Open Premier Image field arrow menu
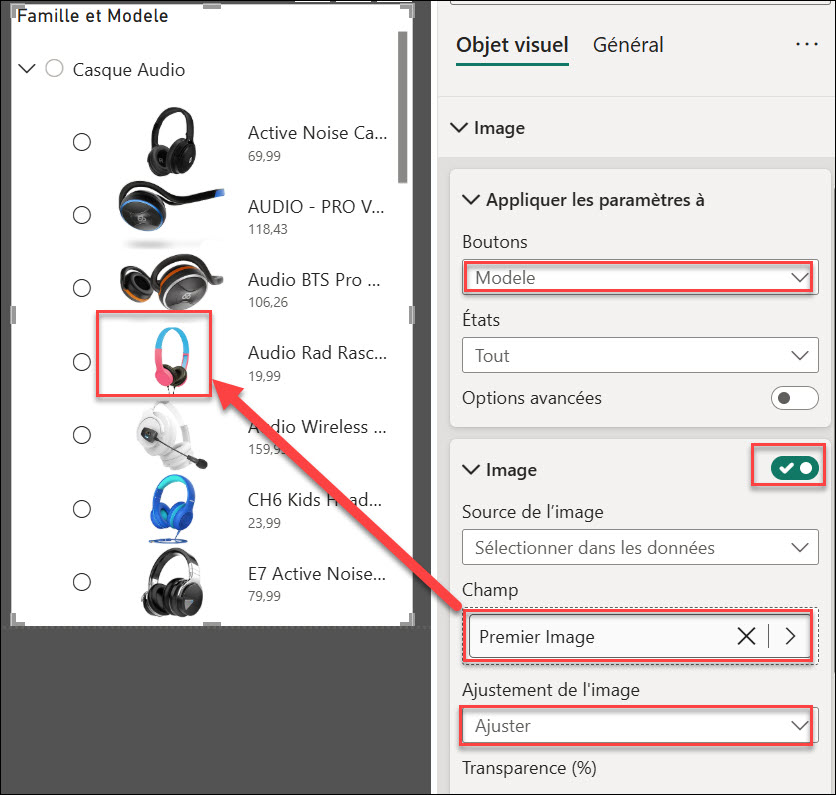This screenshot has height=795, width=836. point(791,637)
